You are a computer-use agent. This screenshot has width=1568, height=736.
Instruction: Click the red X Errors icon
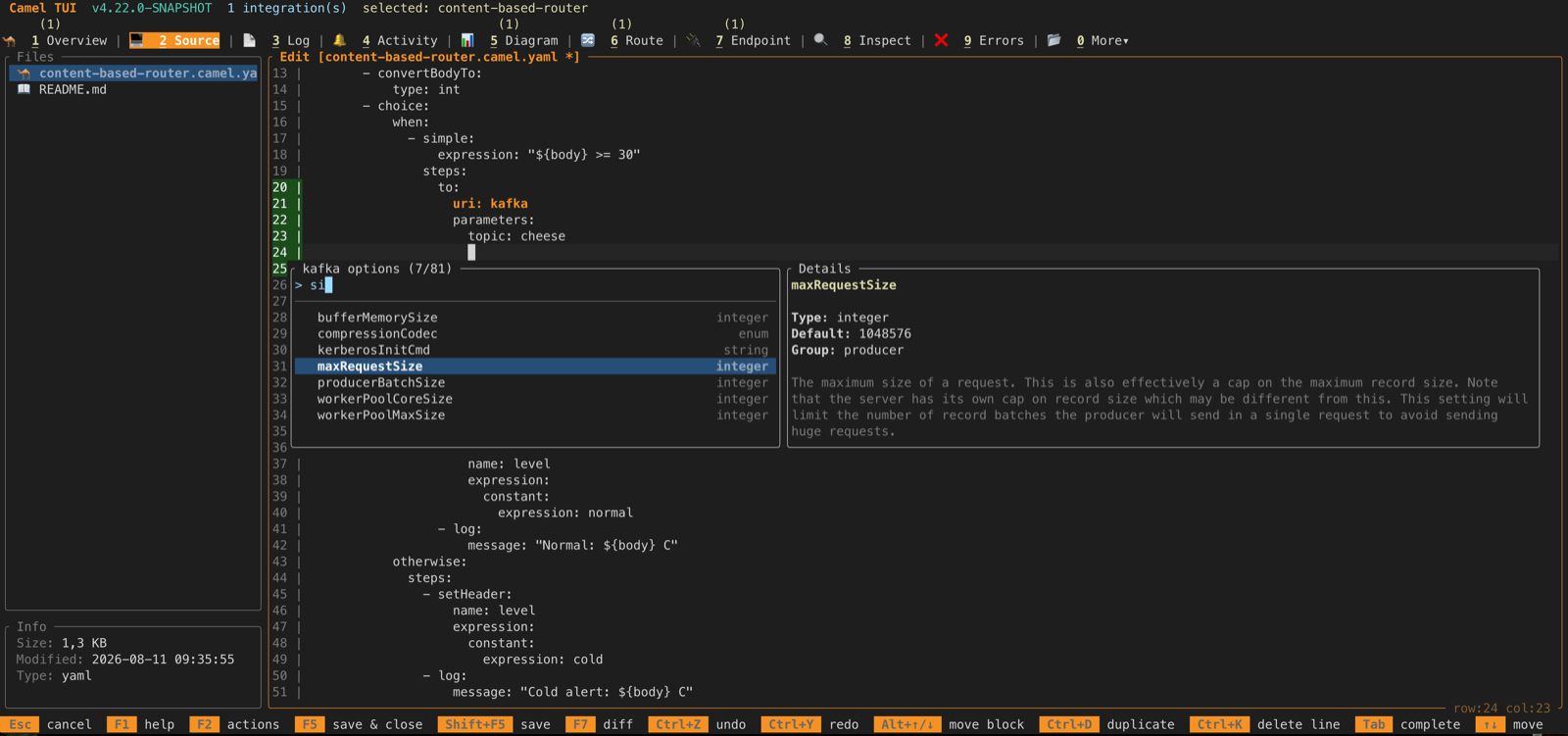942,41
